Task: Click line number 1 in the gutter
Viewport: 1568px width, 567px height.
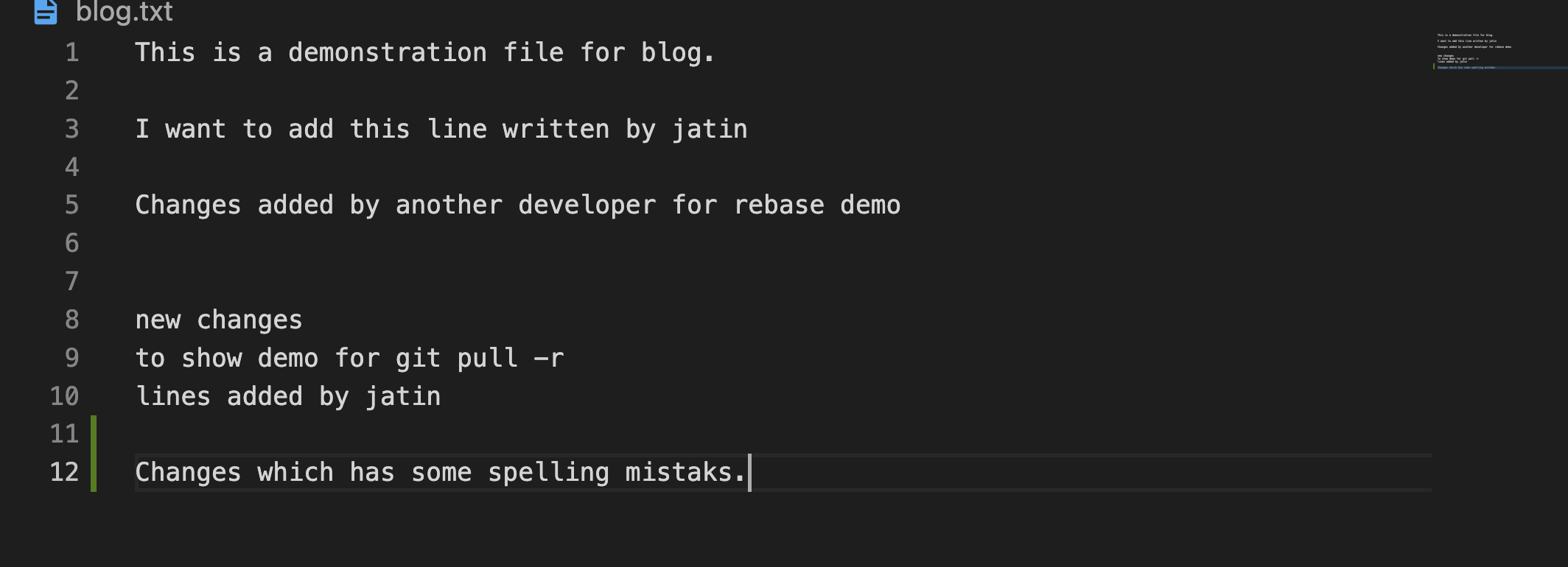Action: click(72, 52)
